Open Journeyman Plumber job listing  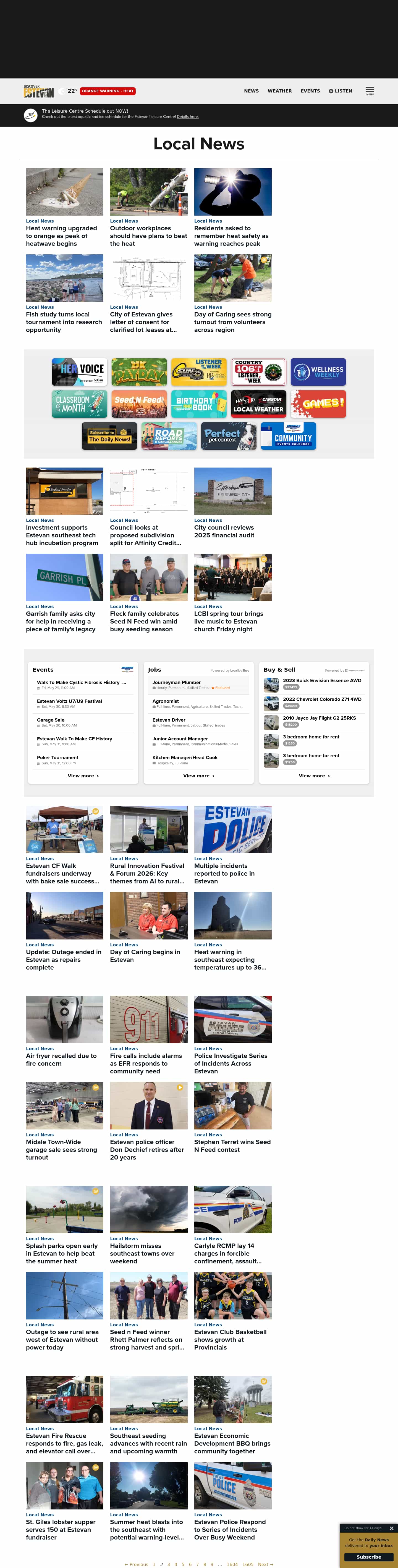point(199,685)
